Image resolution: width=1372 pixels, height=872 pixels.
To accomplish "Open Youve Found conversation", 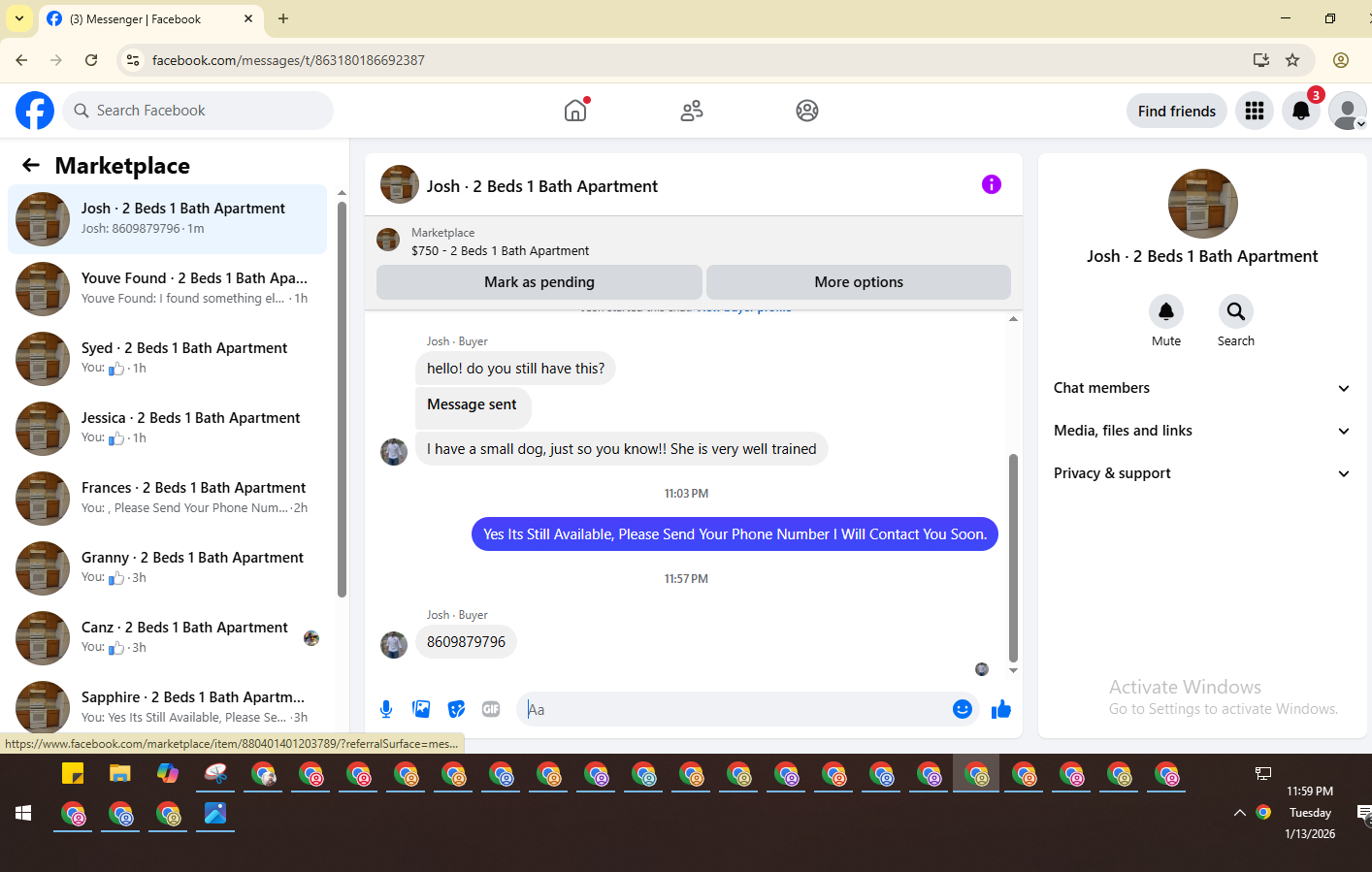I will click(167, 289).
